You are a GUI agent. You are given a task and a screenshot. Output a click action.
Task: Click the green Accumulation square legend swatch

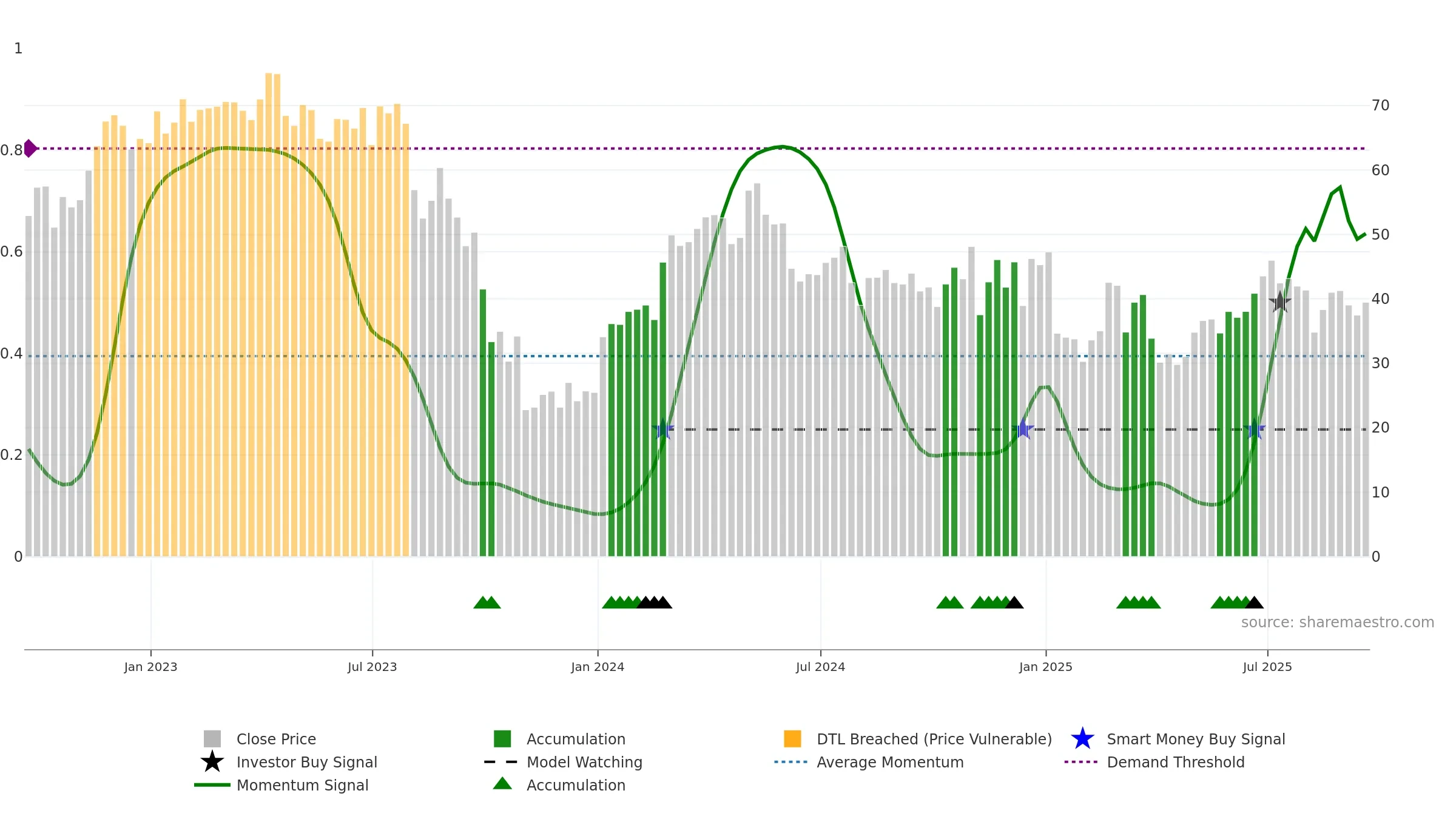pos(502,738)
